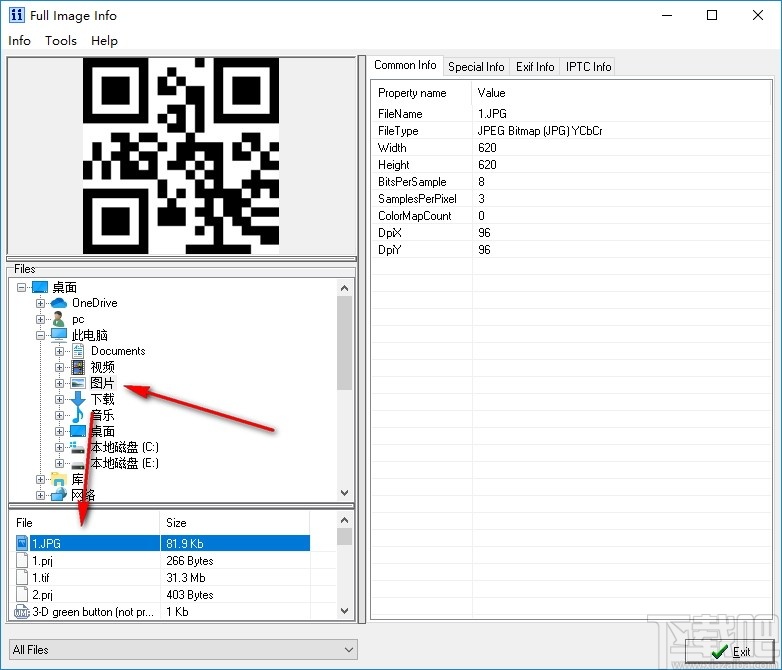782x670 pixels.
Task: Click file list scrollbar up arrow
Action: click(344, 520)
